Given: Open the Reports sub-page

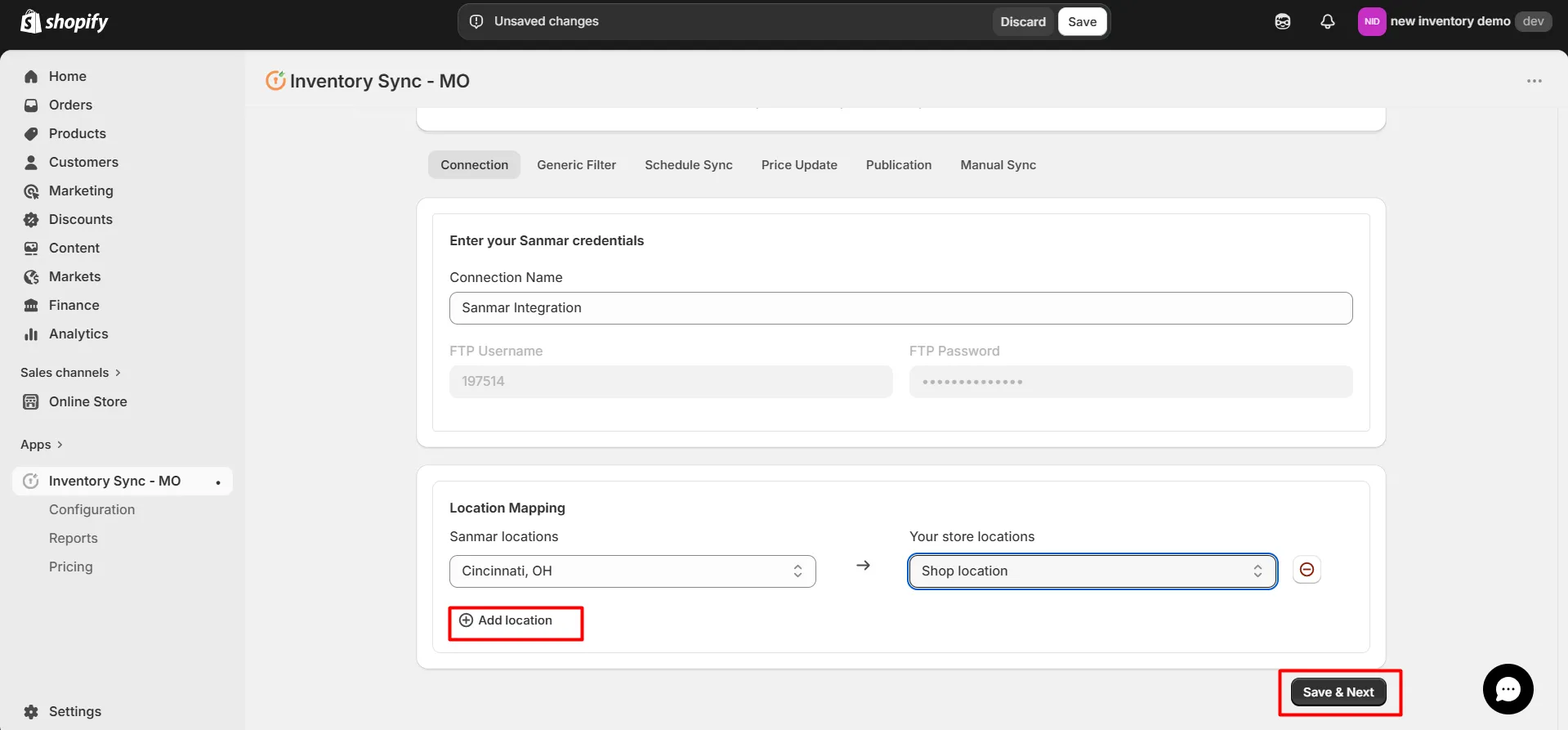Looking at the screenshot, I should 73,538.
